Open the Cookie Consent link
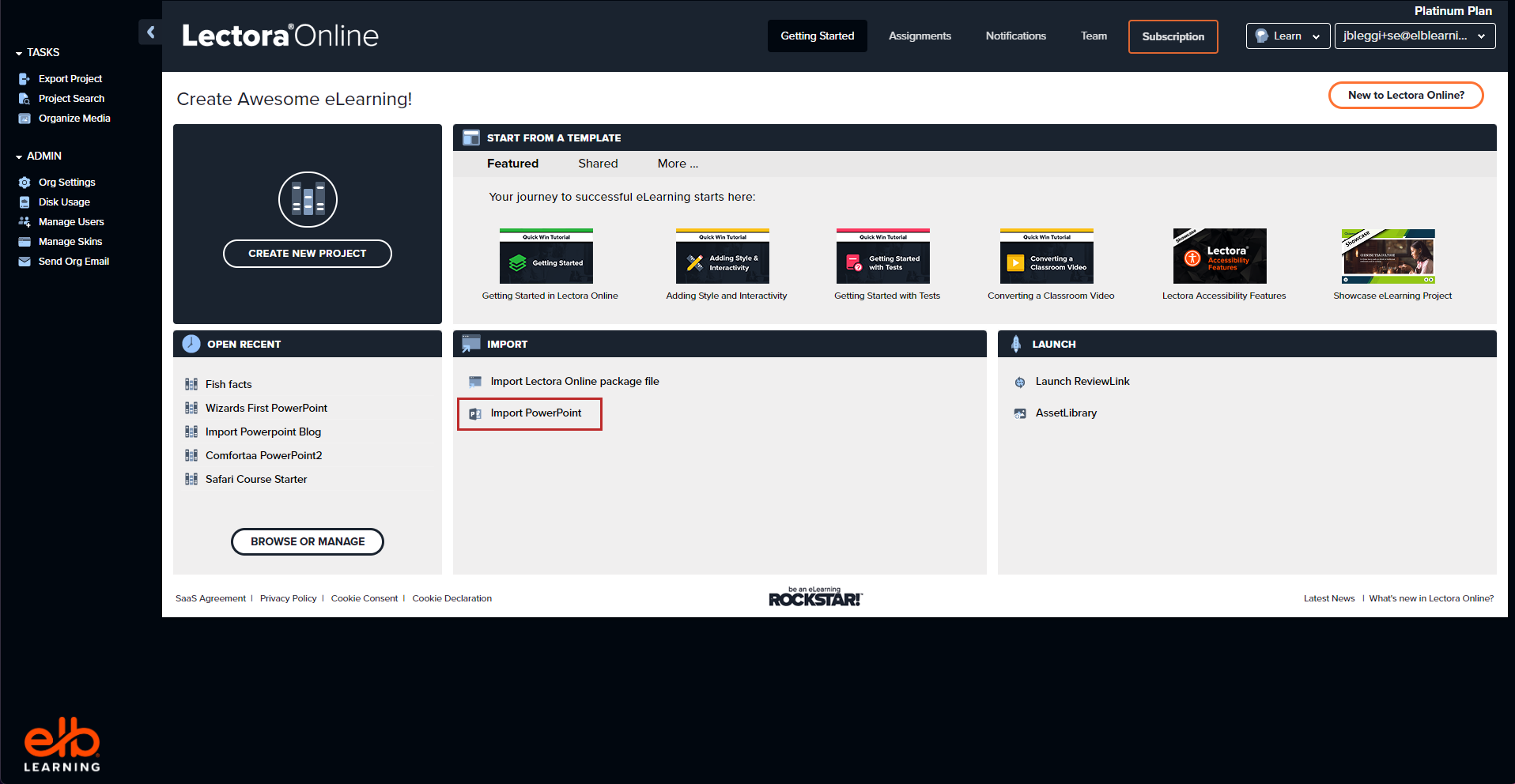The image size is (1515, 784). [x=365, y=598]
